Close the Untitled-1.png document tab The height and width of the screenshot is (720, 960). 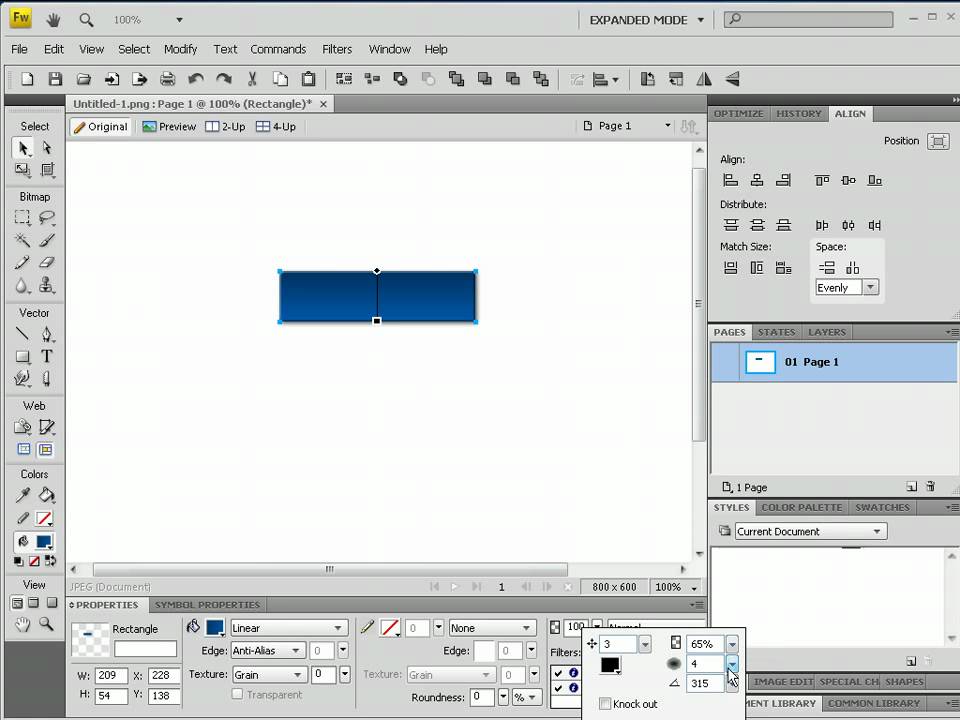click(323, 104)
